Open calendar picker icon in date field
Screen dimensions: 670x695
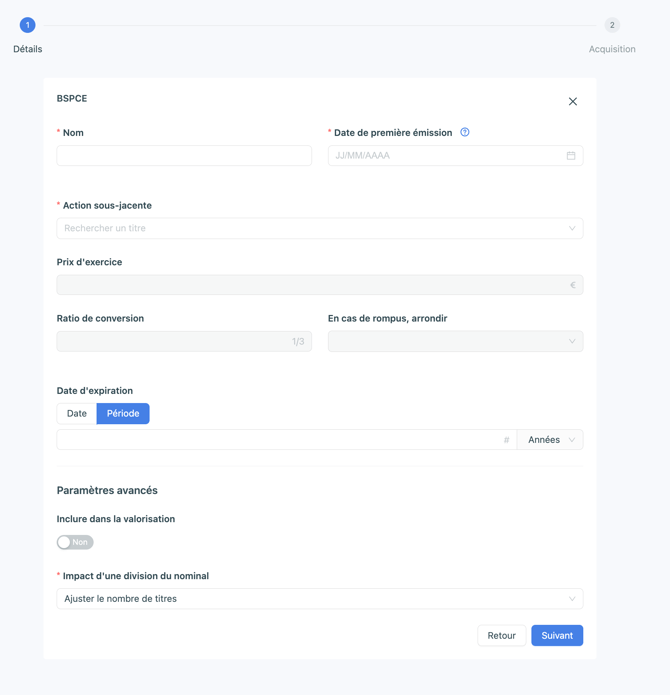(x=571, y=156)
